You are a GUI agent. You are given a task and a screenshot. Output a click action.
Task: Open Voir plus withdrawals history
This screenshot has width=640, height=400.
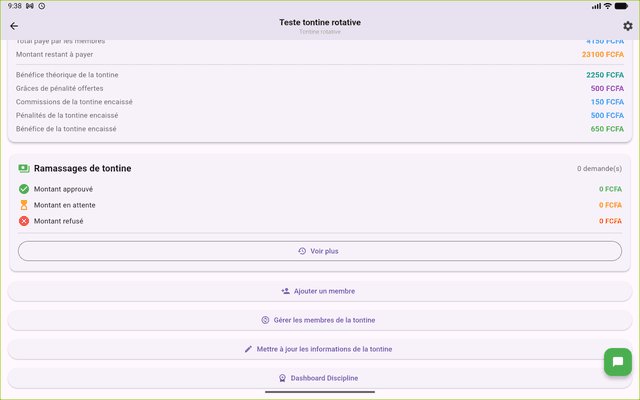point(320,251)
